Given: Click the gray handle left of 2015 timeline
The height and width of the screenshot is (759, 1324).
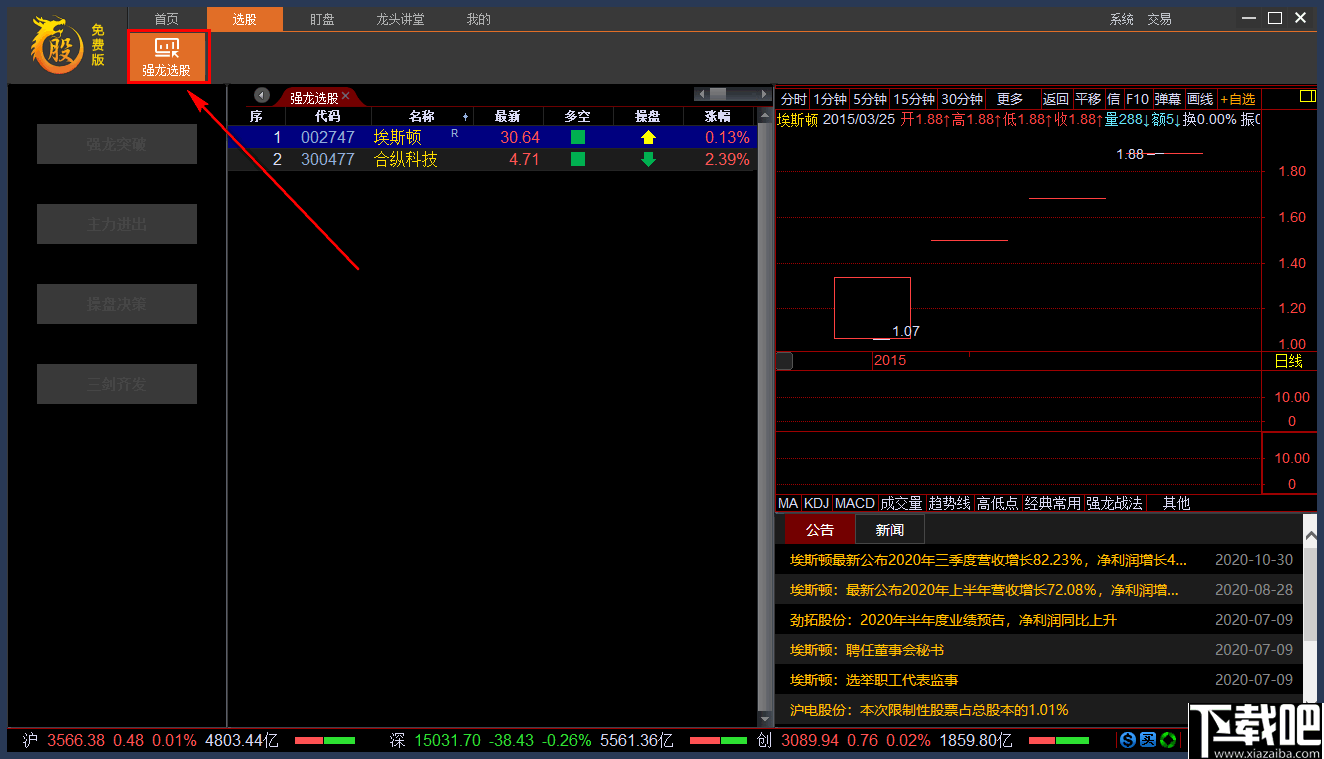Looking at the screenshot, I should pos(785,360).
